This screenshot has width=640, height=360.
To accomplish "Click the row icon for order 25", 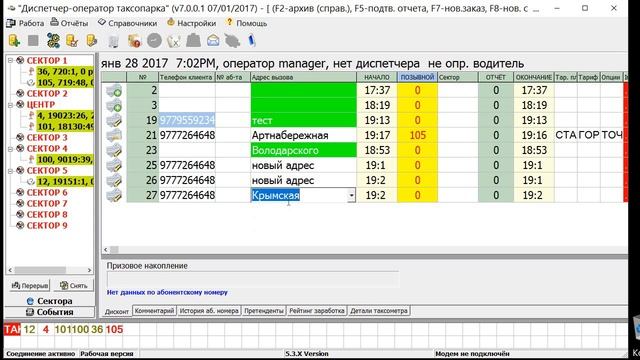I will 114,165.
